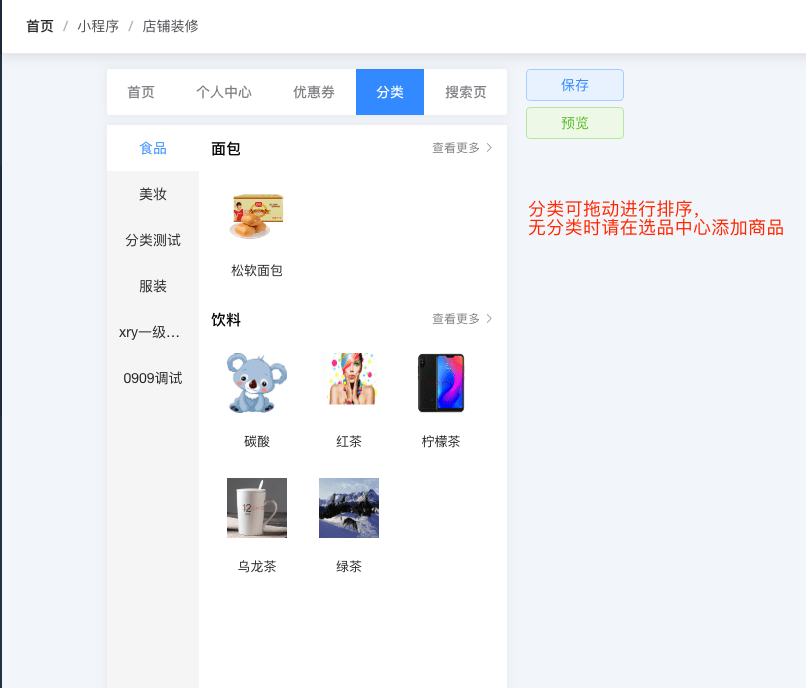Go to 首页 in the breadcrumb

coord(40,26)
